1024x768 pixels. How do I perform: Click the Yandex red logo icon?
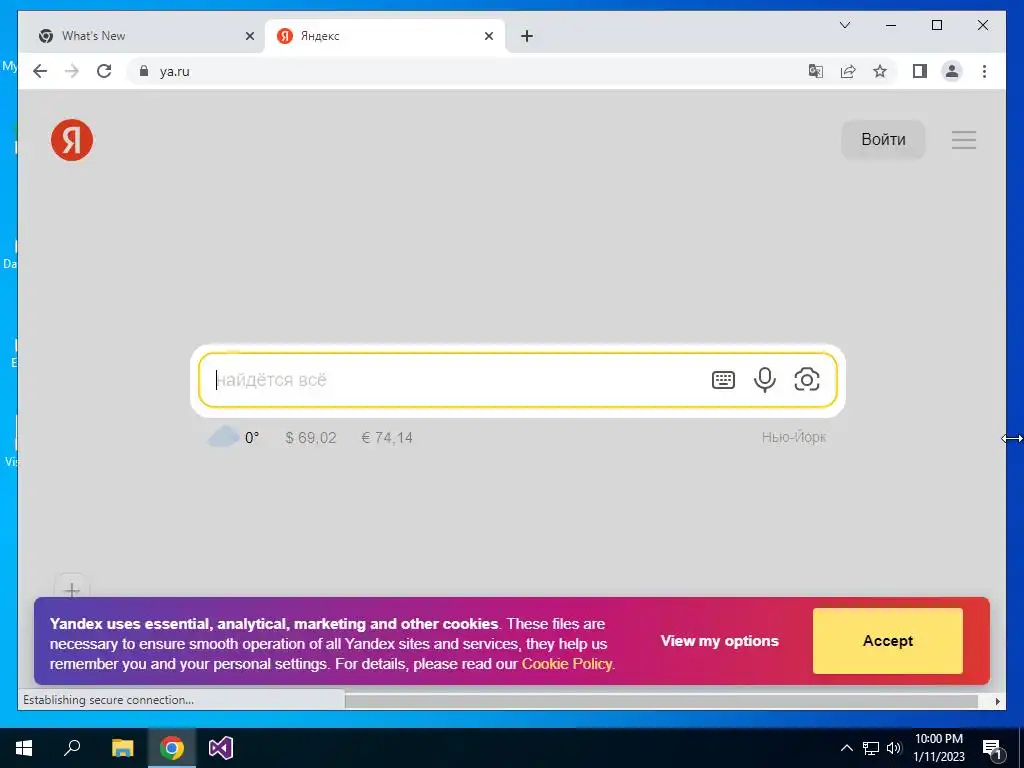tap(72, 140)
